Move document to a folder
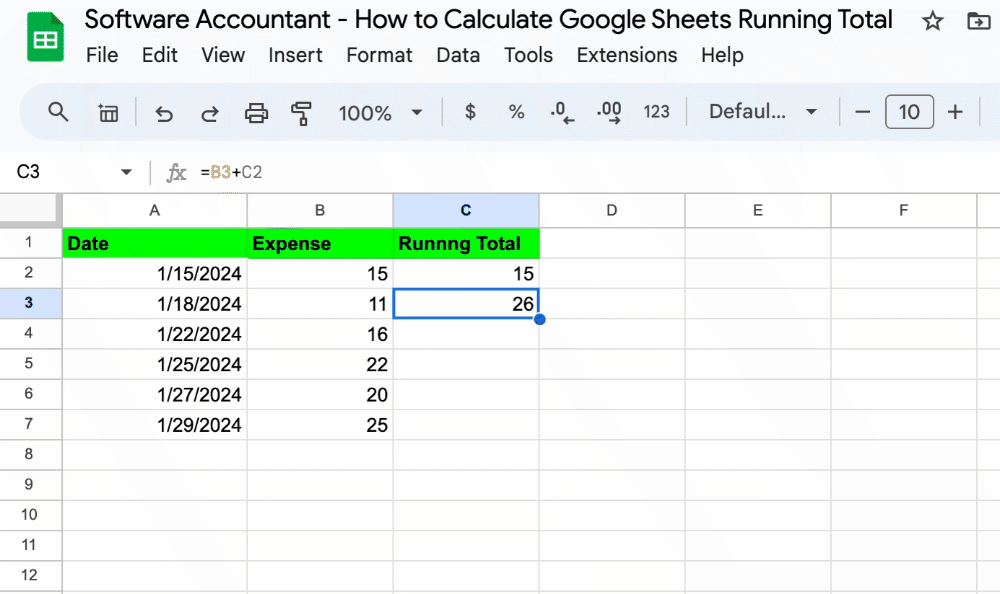Image resolution: width=1000 pixels, height=594 pixels. click(978, 21)
